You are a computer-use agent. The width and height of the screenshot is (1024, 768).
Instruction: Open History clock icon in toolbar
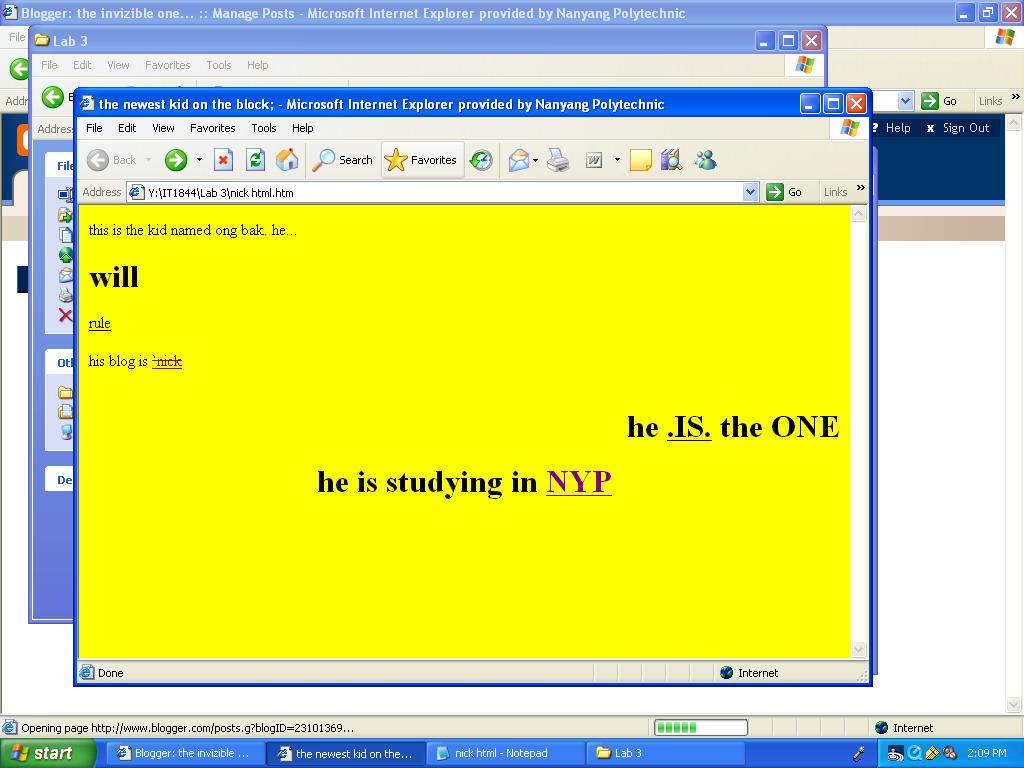tap(481, 160)
